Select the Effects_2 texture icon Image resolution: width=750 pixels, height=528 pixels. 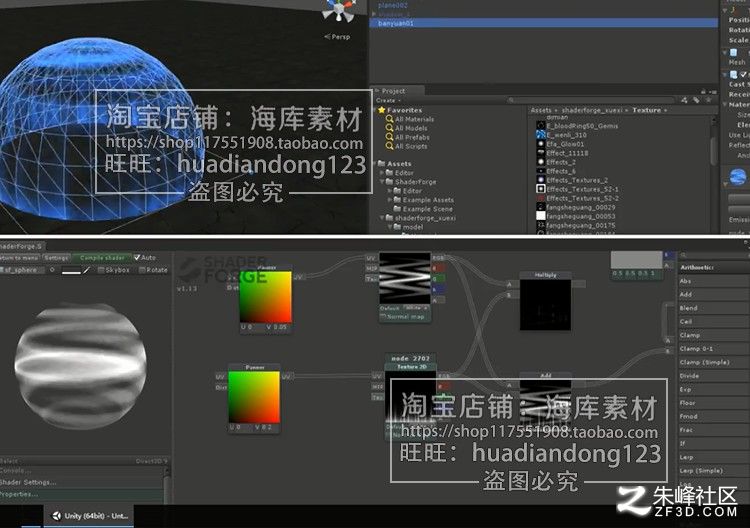540,162
